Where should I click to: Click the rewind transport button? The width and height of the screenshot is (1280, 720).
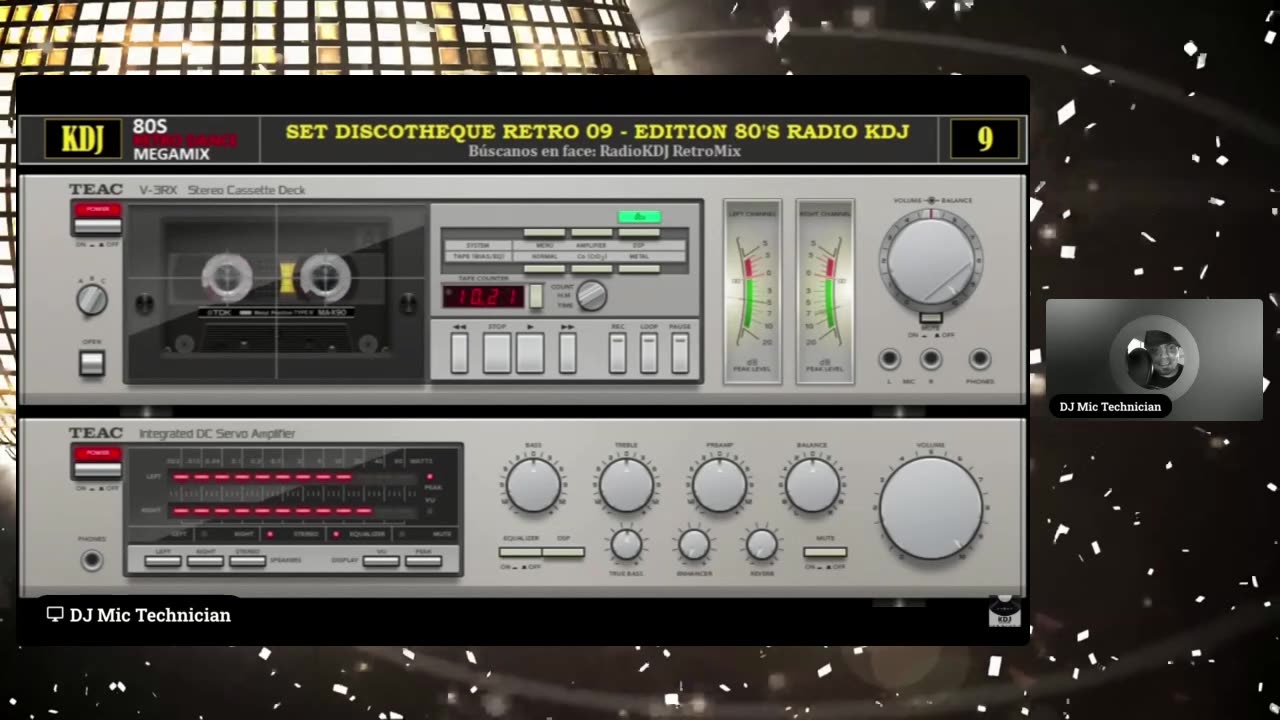pos(460,353)
